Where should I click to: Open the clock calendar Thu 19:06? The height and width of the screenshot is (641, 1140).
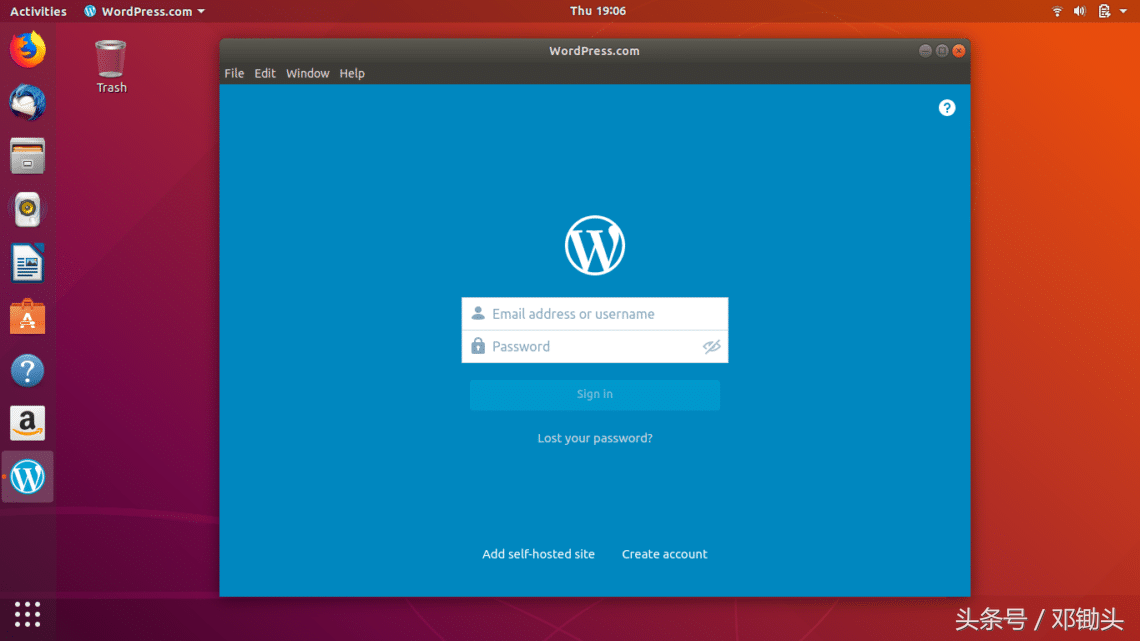coord(598,11)
